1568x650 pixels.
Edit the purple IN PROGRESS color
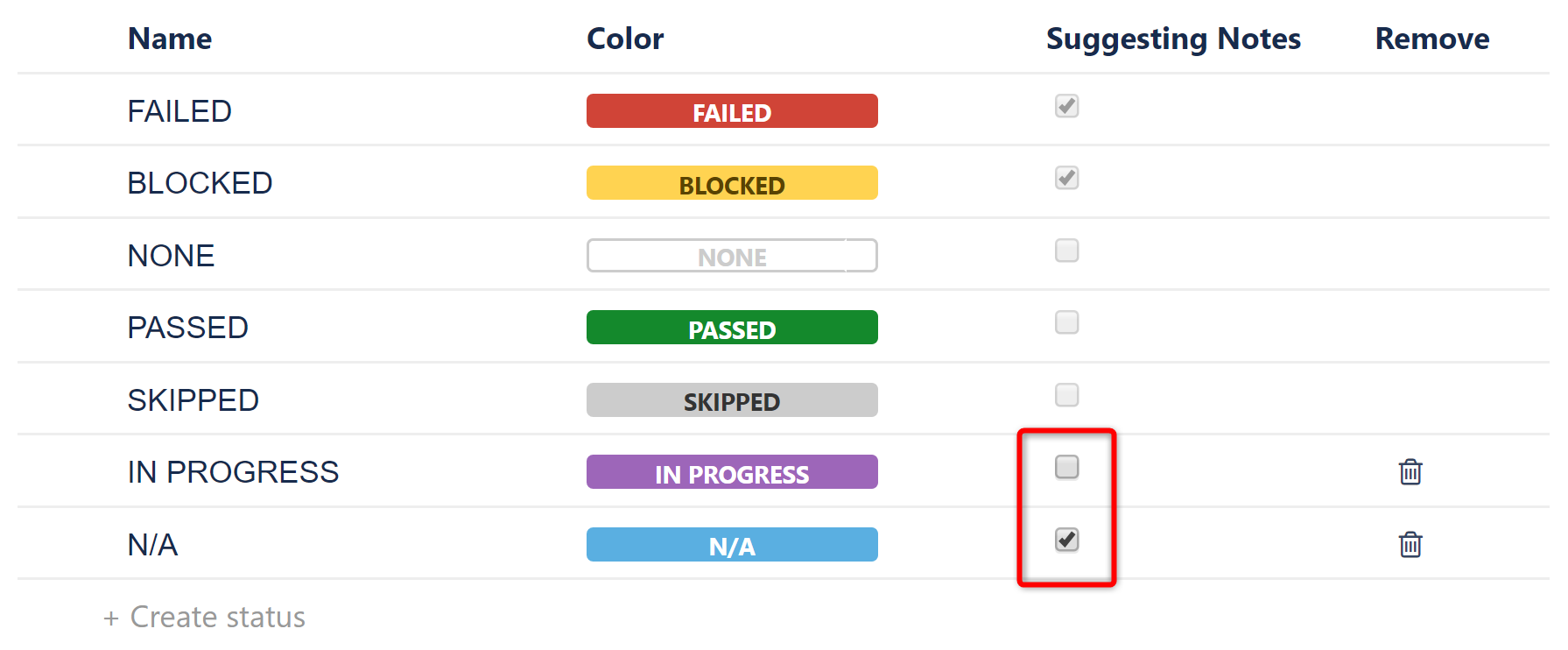click(732, 472)
